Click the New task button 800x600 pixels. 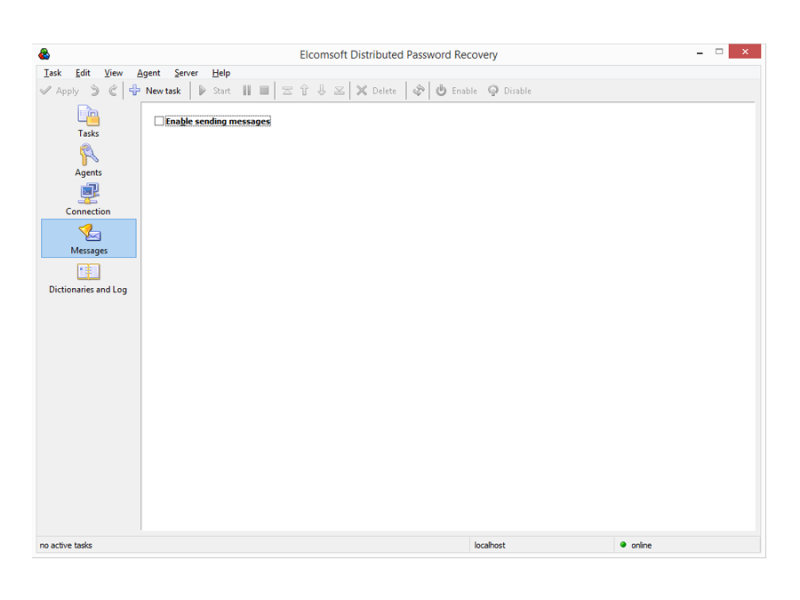pyautogui.click(x=155, y=90)
